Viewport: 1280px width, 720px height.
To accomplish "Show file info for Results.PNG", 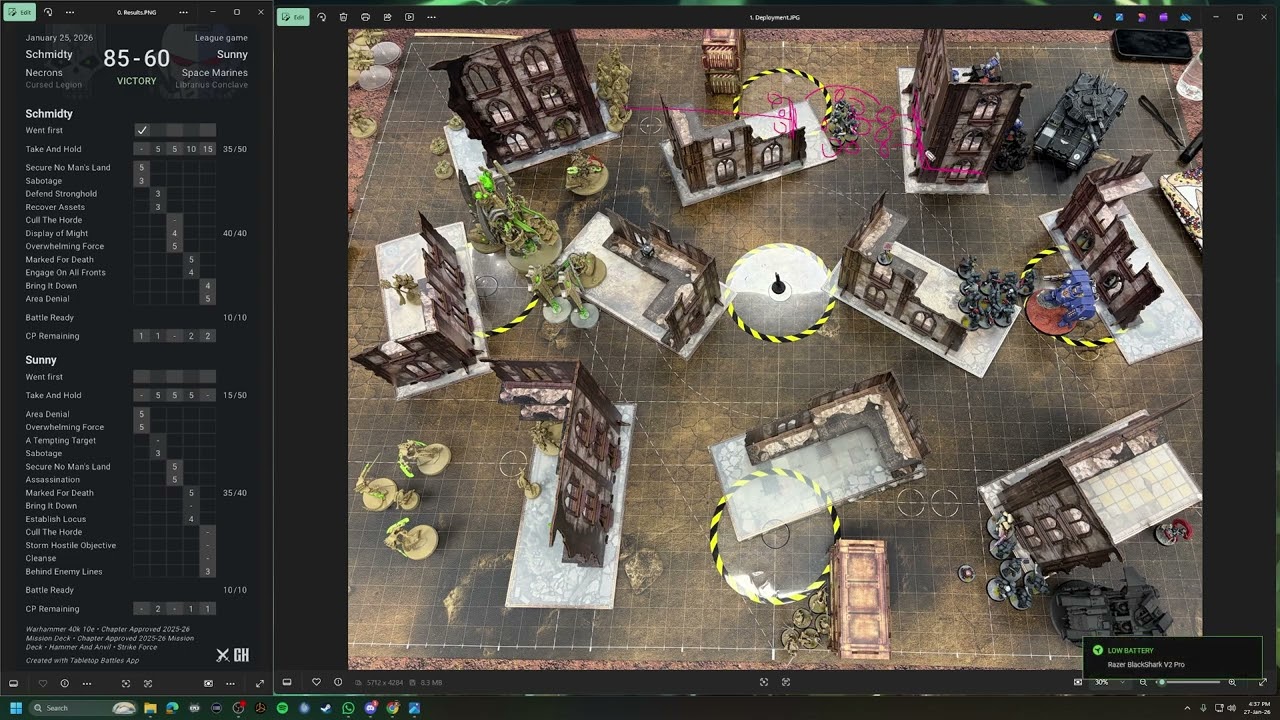I will (x=65, y=683).
